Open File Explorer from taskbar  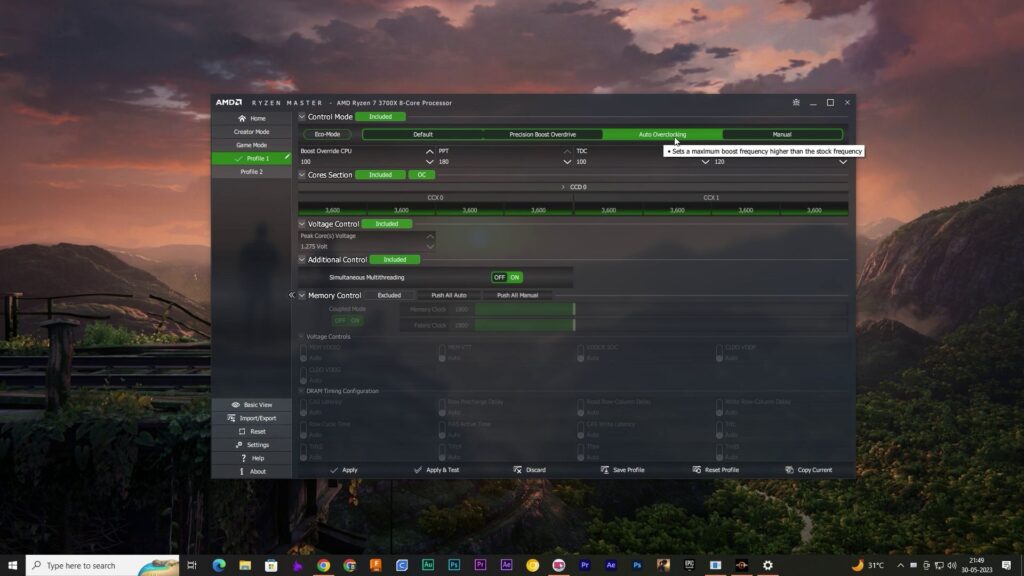coord(245,565)
